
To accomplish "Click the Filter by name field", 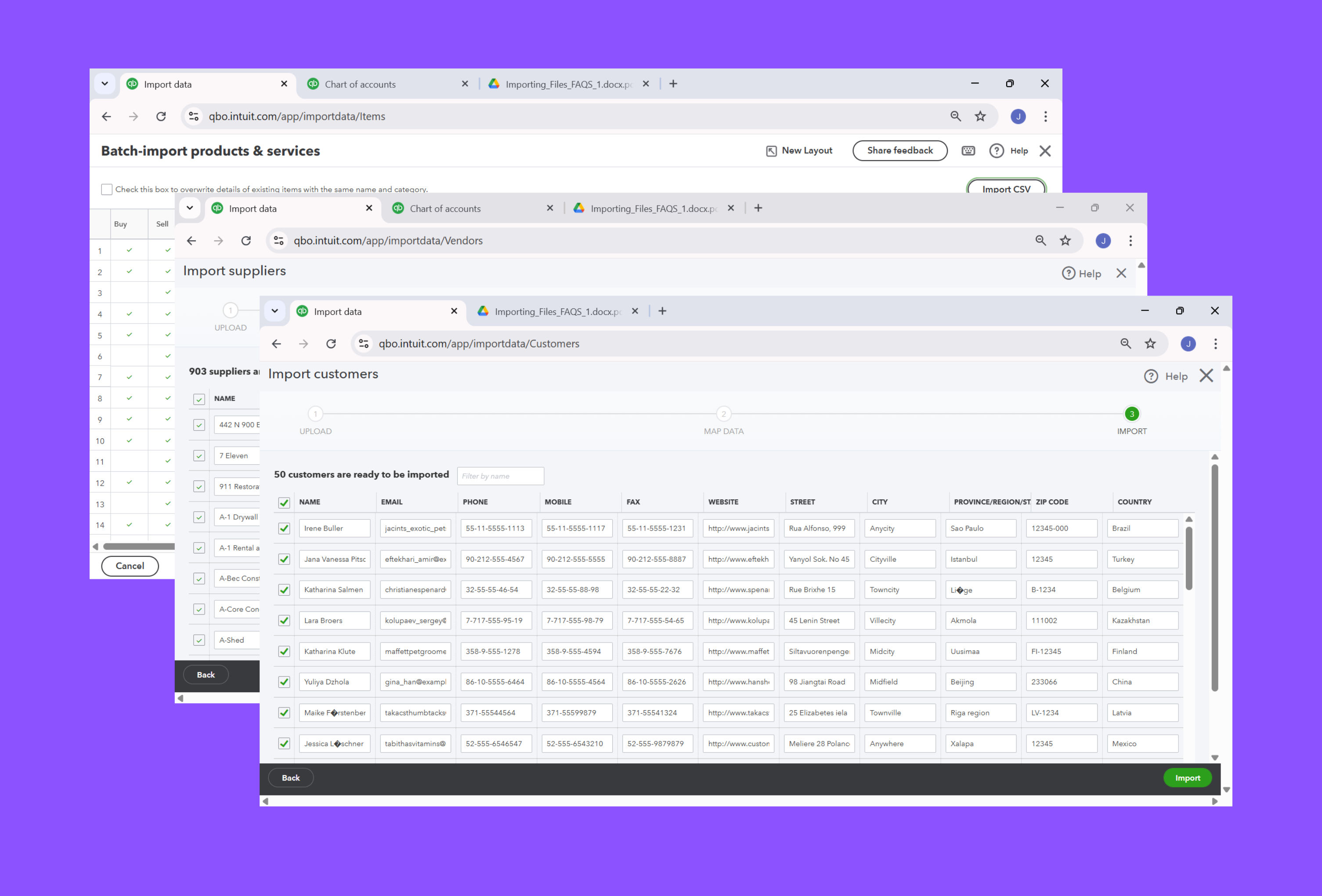I will [500, 476].
